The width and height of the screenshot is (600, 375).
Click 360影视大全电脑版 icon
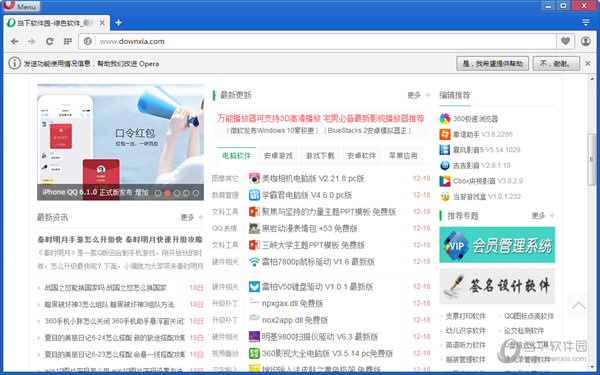coord(254,353)
